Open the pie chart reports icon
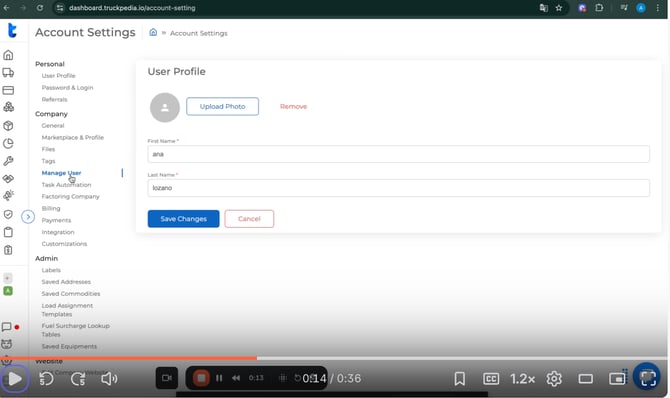This screenshot has height=398, width=670. coord(8,143)
